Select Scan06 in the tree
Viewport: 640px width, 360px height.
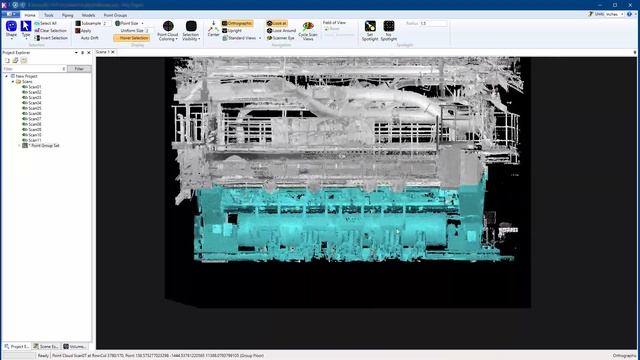(35, 113)
